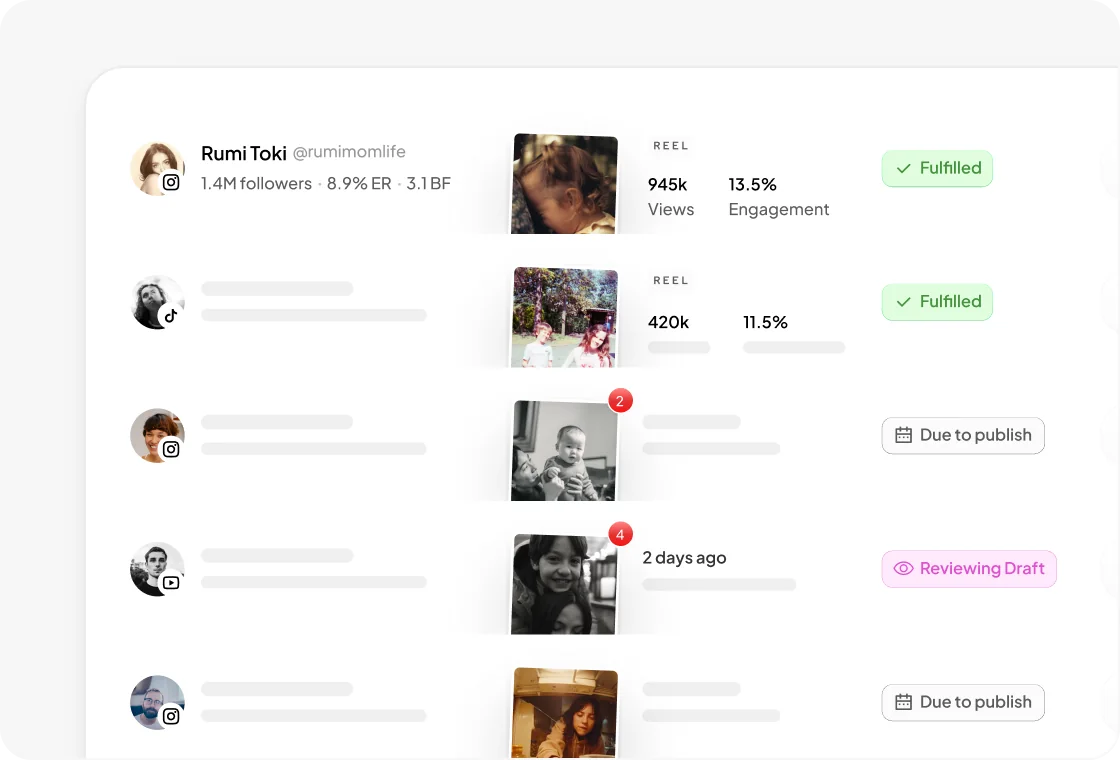Screen dimensions: 1120x760
Task: Open the kids in garden reel thumbnail
Action: [564, 317]
